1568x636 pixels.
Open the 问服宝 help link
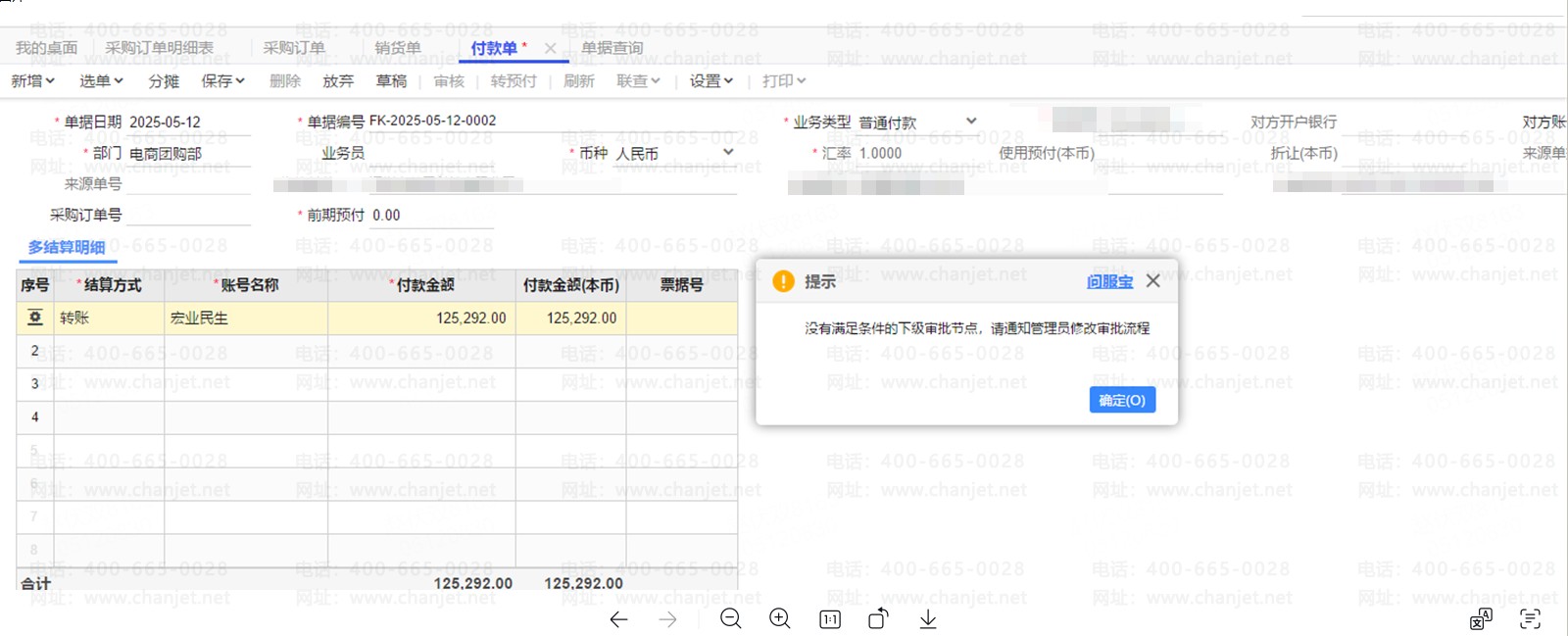[1109, 282]
